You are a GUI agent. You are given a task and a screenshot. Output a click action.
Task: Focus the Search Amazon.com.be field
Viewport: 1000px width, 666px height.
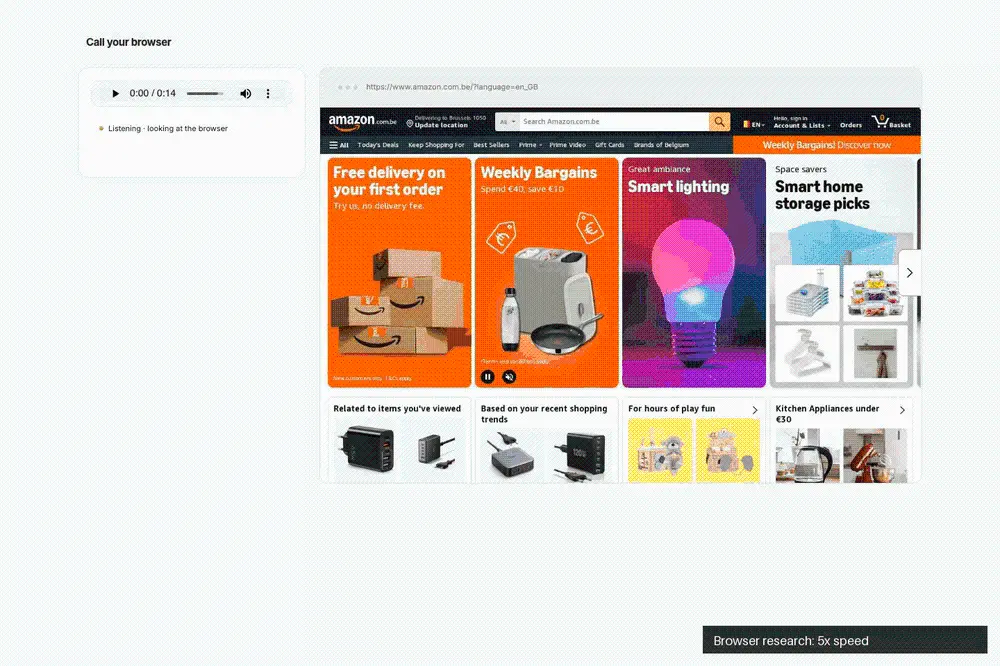[x=614, y=121]
